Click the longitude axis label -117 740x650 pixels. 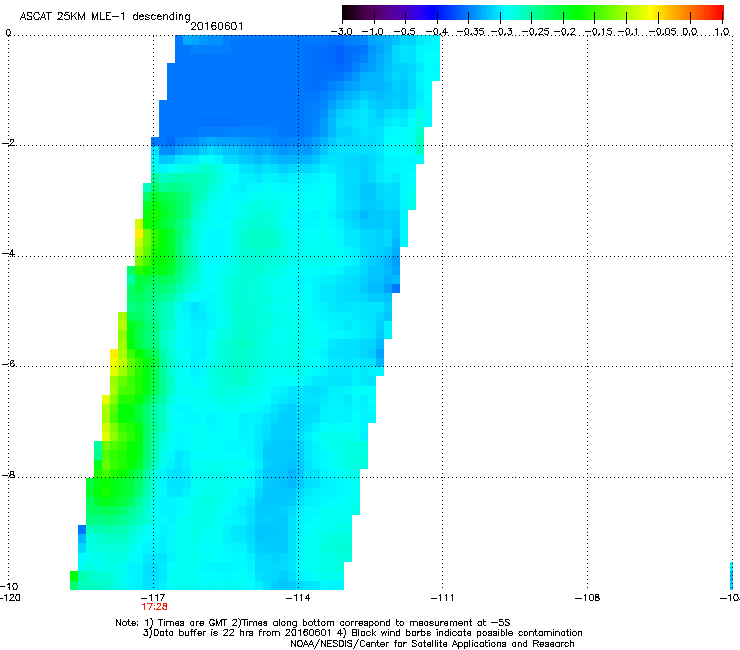[x=153, y=598]
